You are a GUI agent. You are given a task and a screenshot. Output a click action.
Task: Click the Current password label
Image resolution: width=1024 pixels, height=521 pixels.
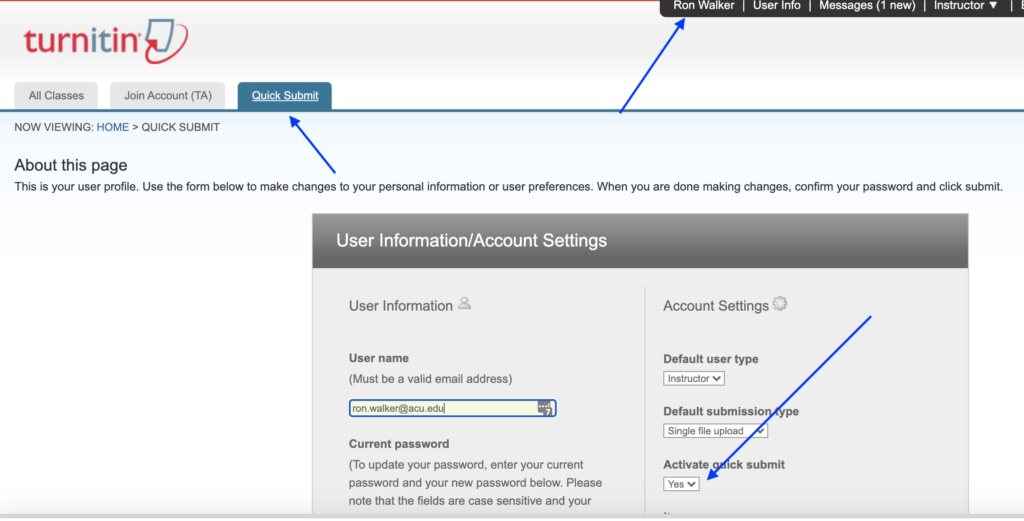[399, 443]
